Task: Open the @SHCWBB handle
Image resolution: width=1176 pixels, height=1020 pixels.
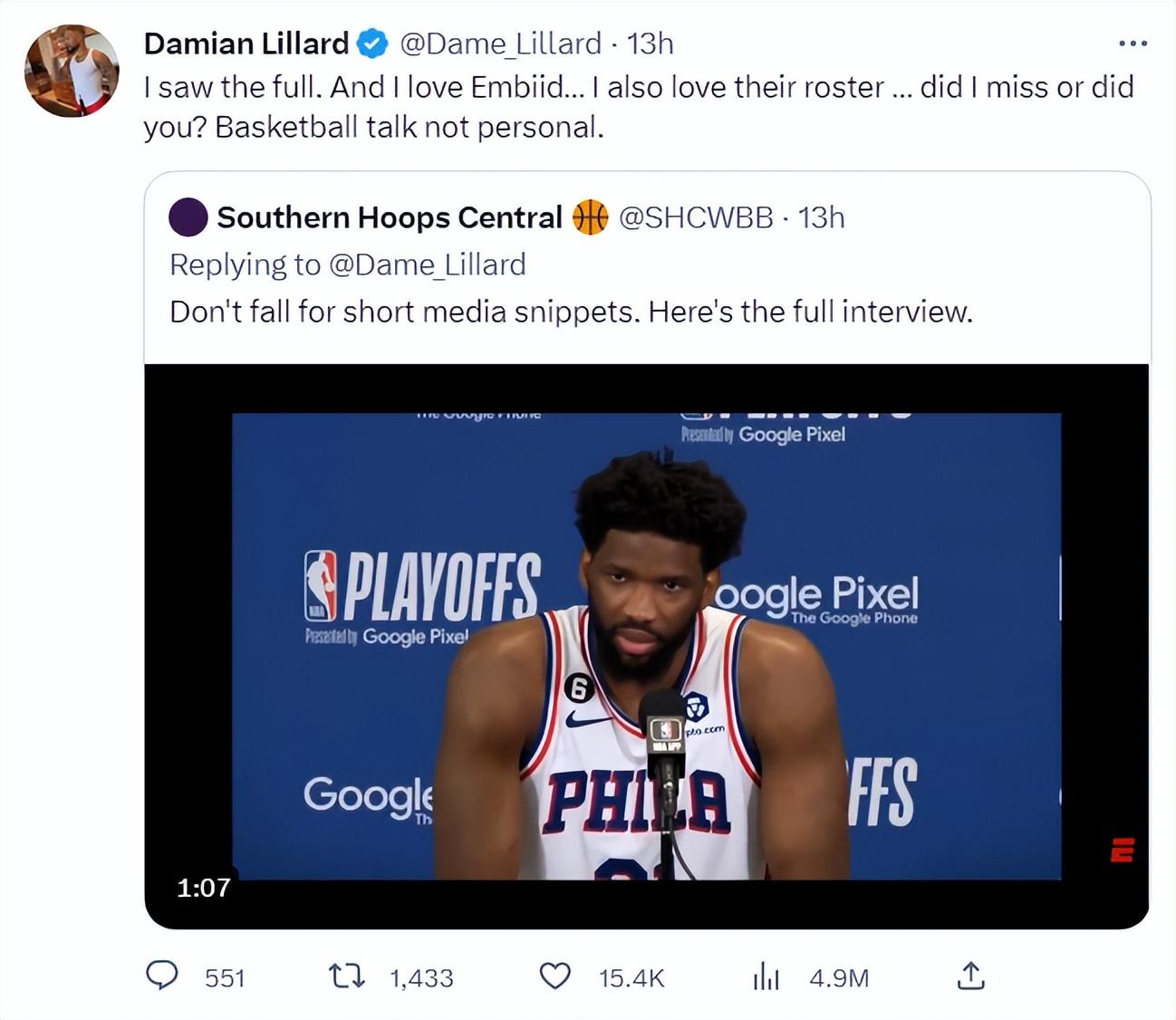Action: 696,217
